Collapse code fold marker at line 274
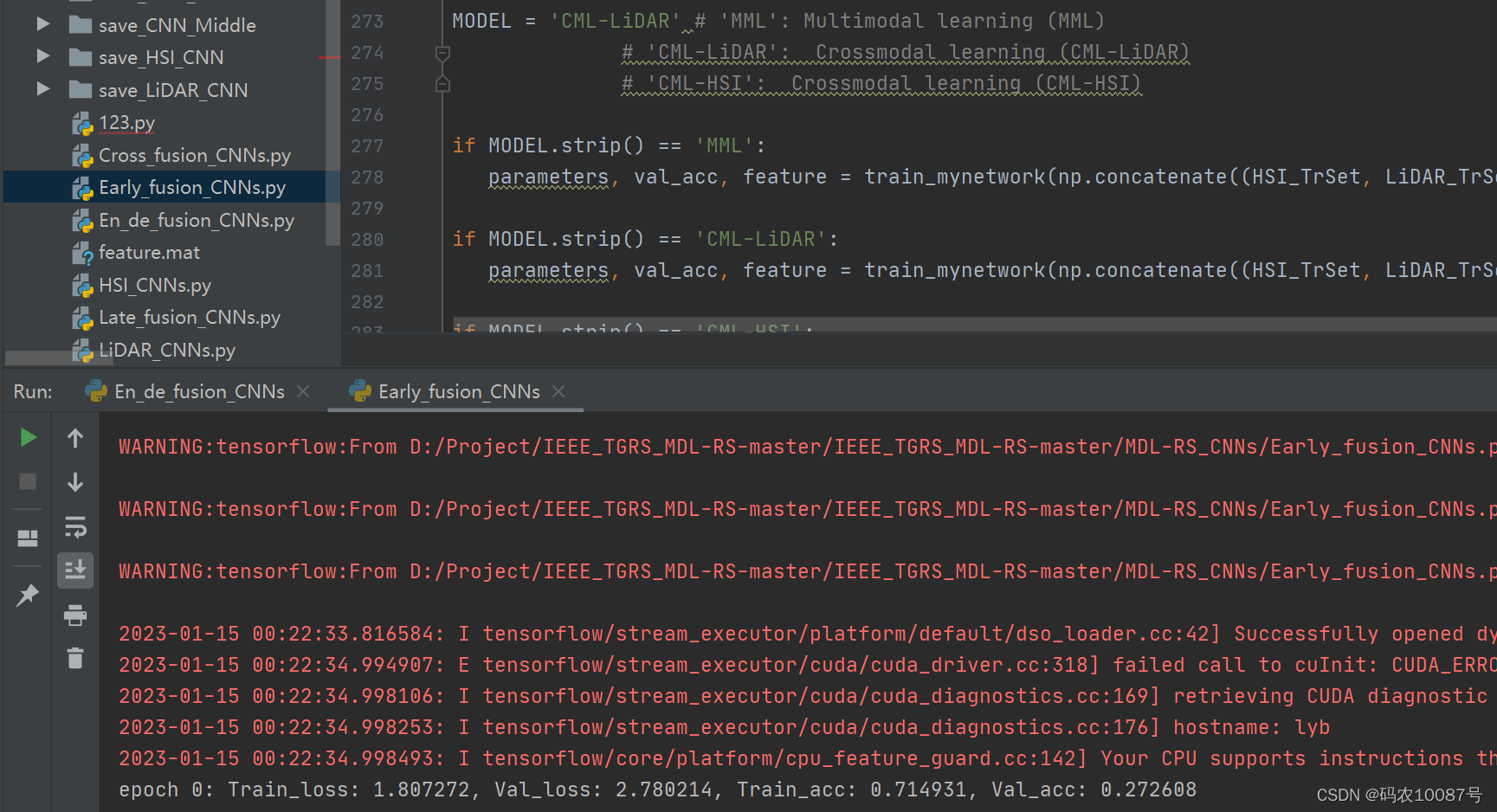Viewport: 1497px width, 812px height. pos(442,54)
